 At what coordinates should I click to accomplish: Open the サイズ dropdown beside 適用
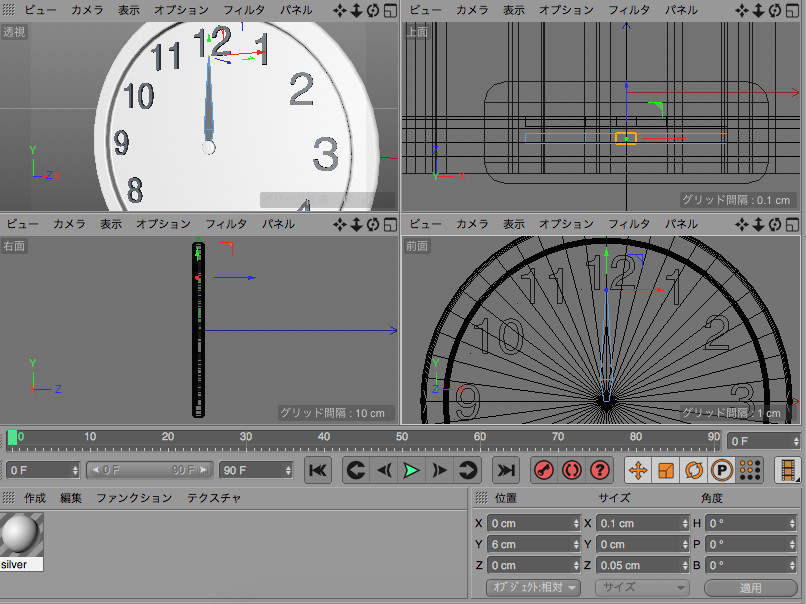click(x=642, y=587)
